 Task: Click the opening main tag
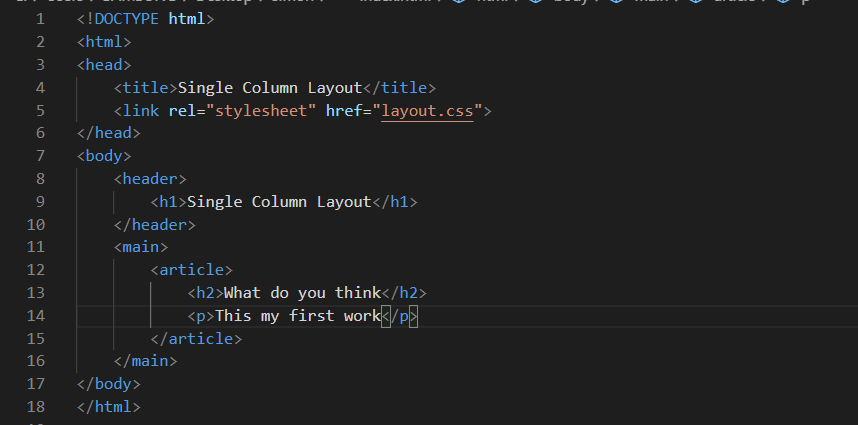coord(141,247)
